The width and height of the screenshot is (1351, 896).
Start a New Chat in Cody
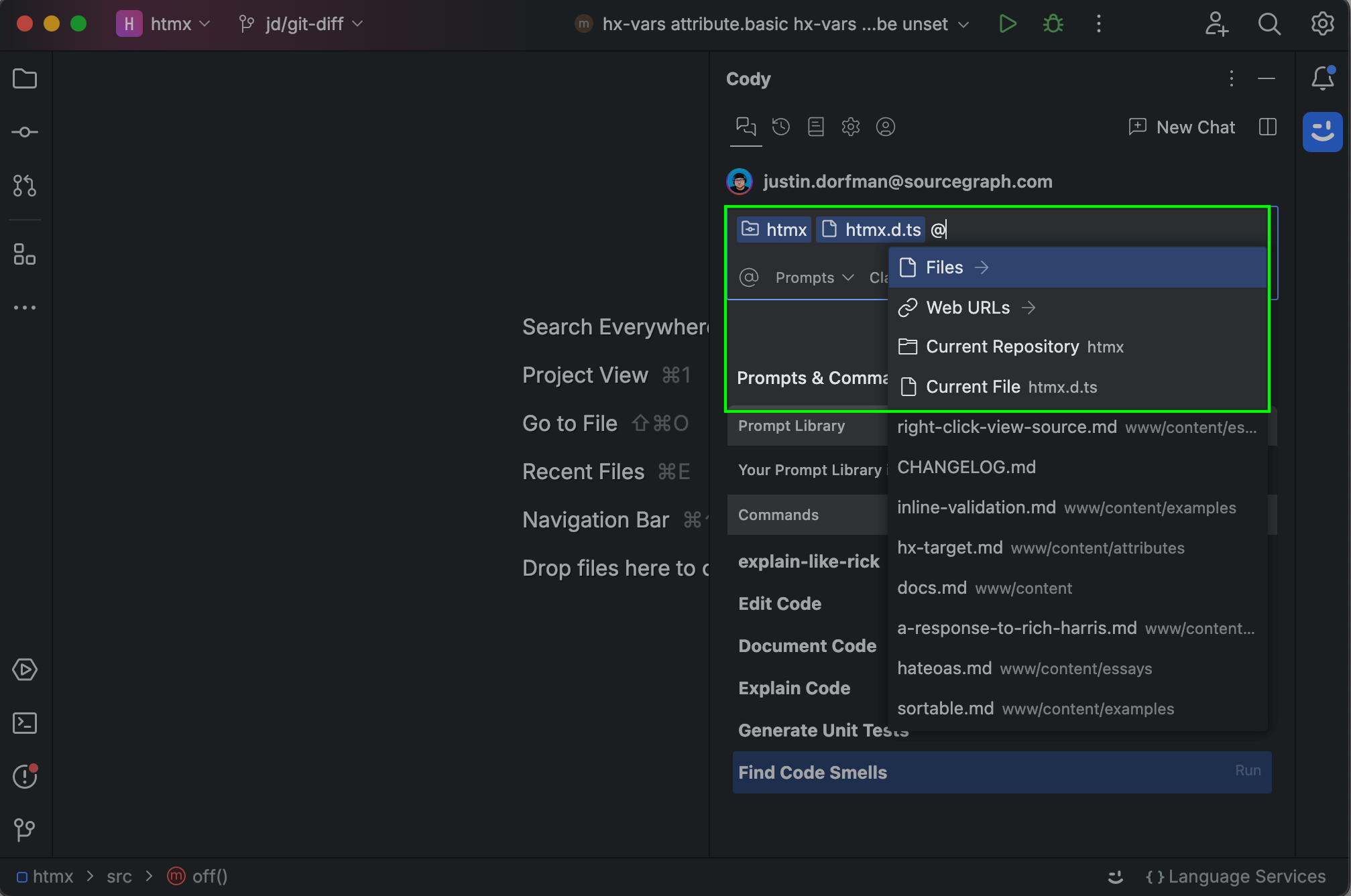pos(1181,127)
